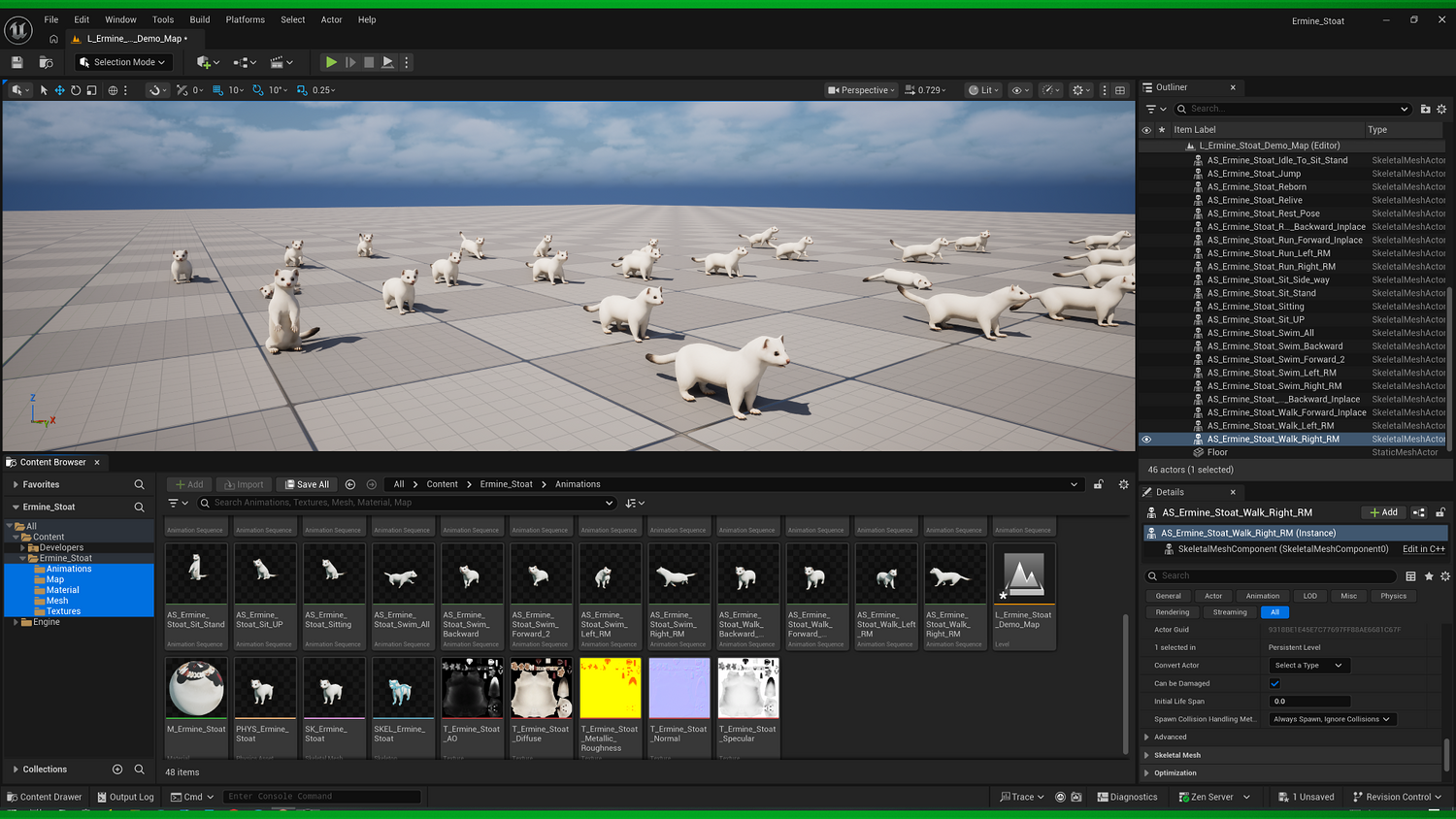Open the Perspective viewport dropdown
Viewport: 1456px width, 819px height.
[x=861, y=90]
